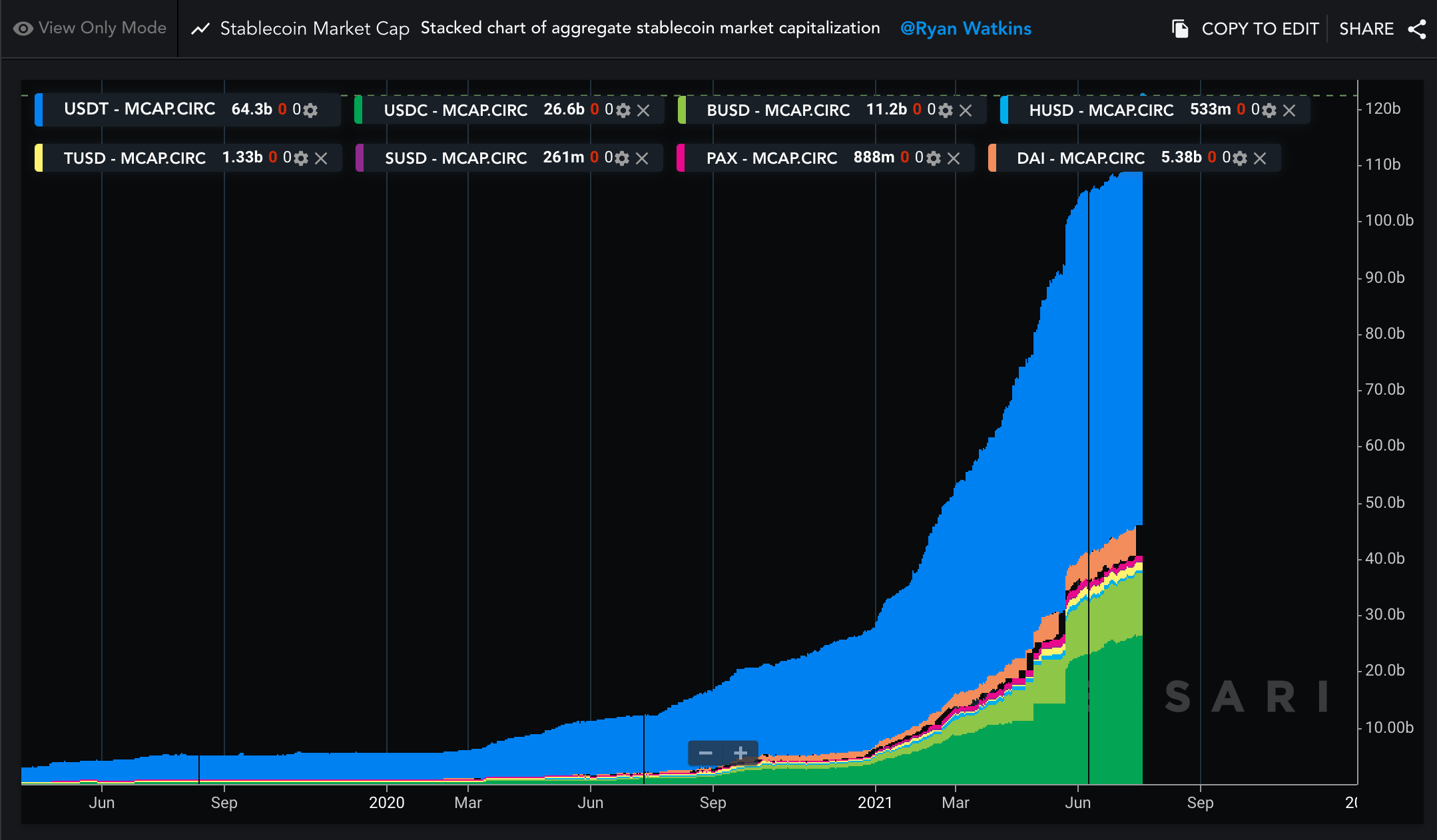The image size is (1437, 840).
Task: Click View Only Mode label
Action: click(102, 28)
